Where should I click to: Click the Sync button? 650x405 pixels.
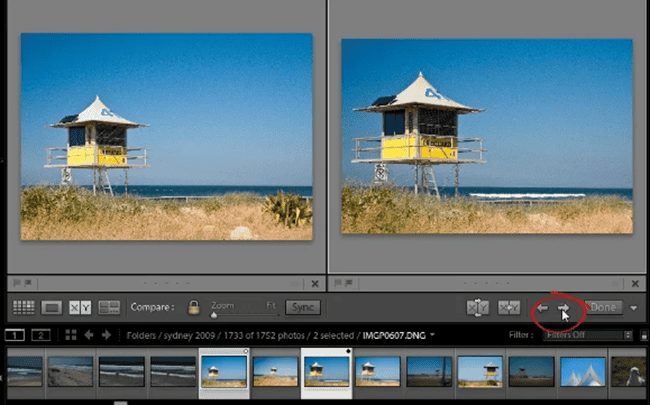click(x=302, y=308)
